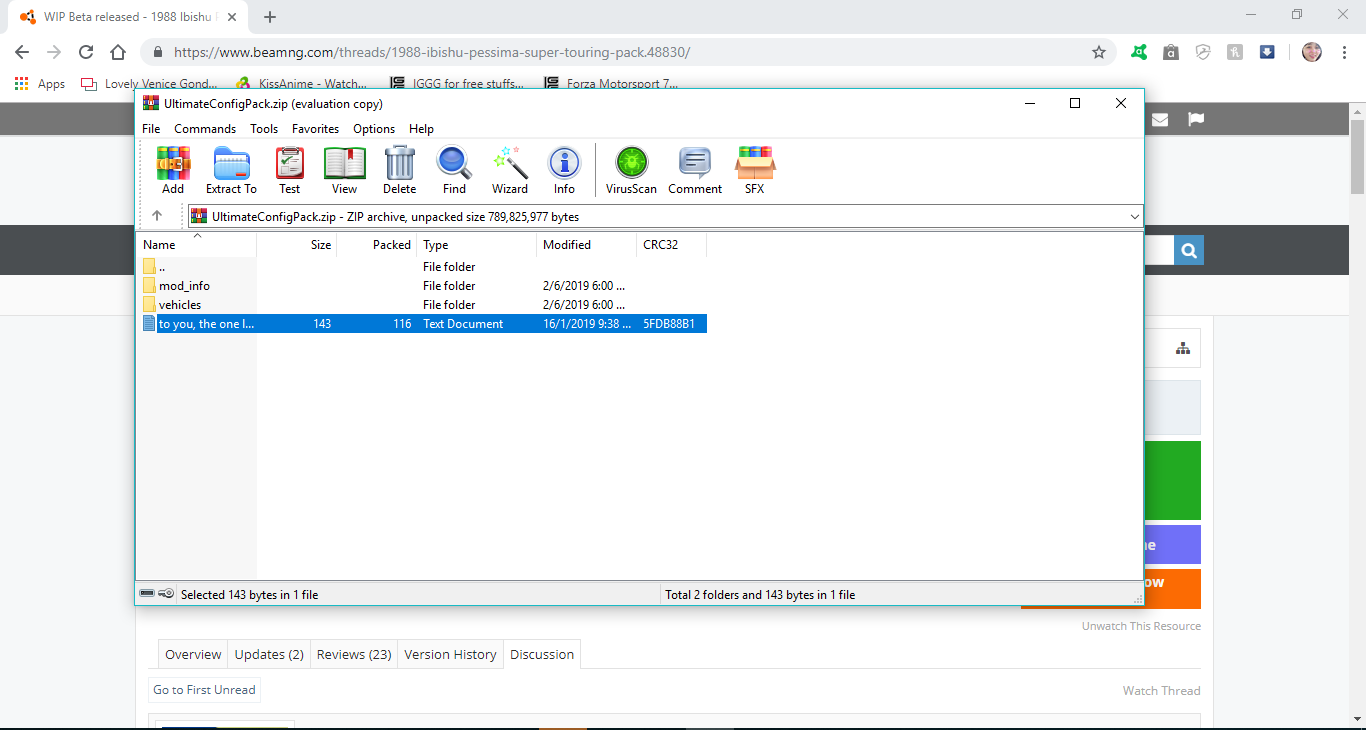Image resolution: width=1366 pixels, height=730 pixels.
Task: Run Test on the archive
Action: coord(289,170)
